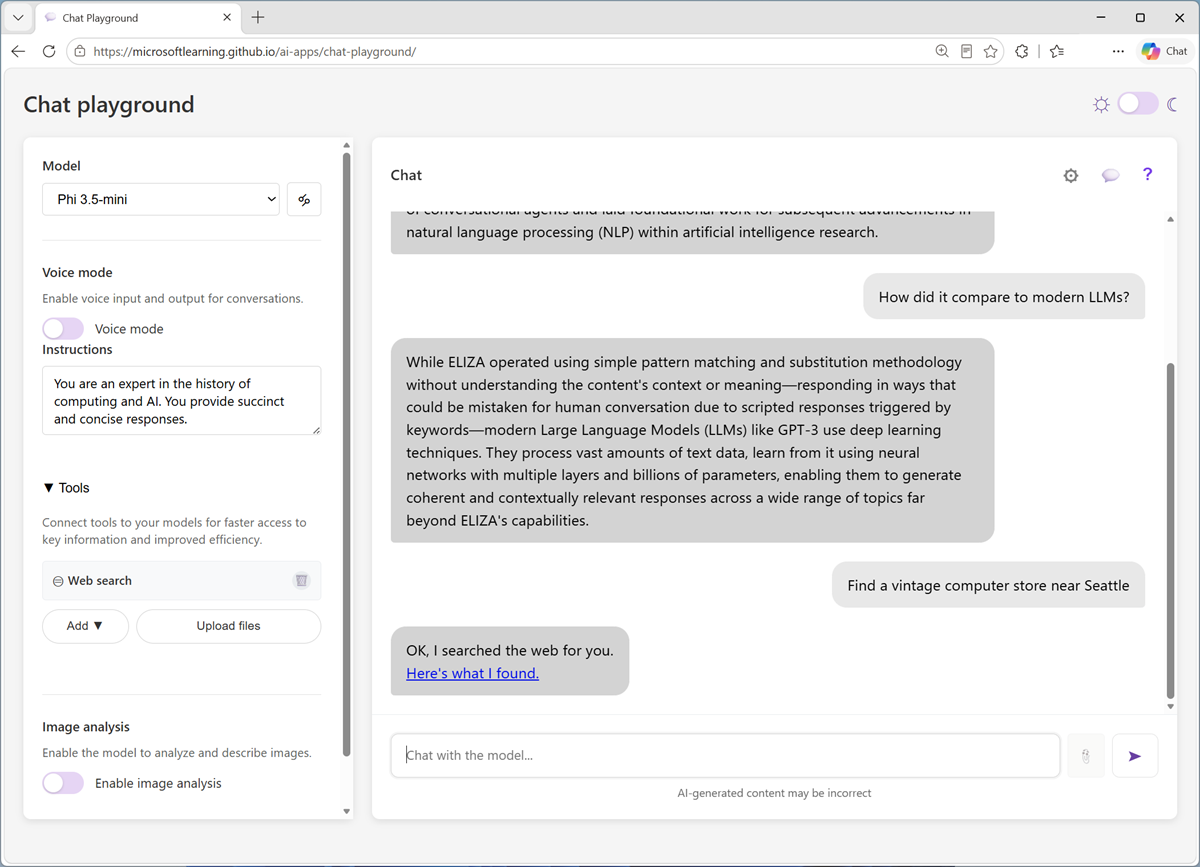Viewport: 1200px width, 867px height.
Task: Start a new chat with speech bubble icon
Action: (1110, 175)
